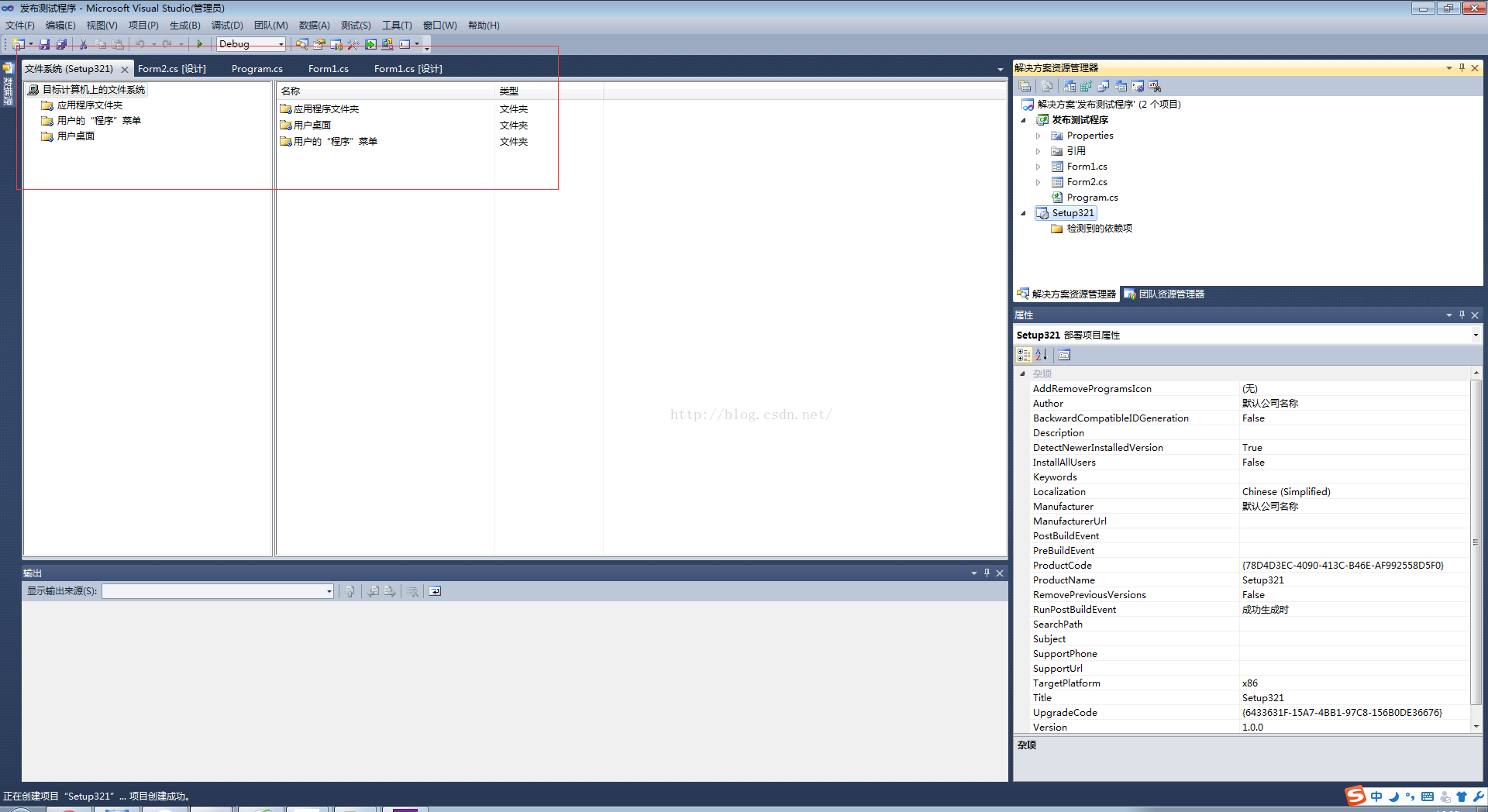Click the Start Page toolbar icon
Screen dimensions: 1488x812
(370, 44)
